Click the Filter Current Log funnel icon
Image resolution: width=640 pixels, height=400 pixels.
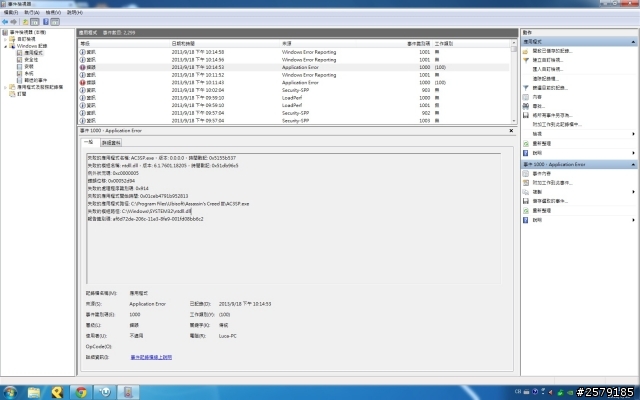pyautogui.click(x=526, y=88)
